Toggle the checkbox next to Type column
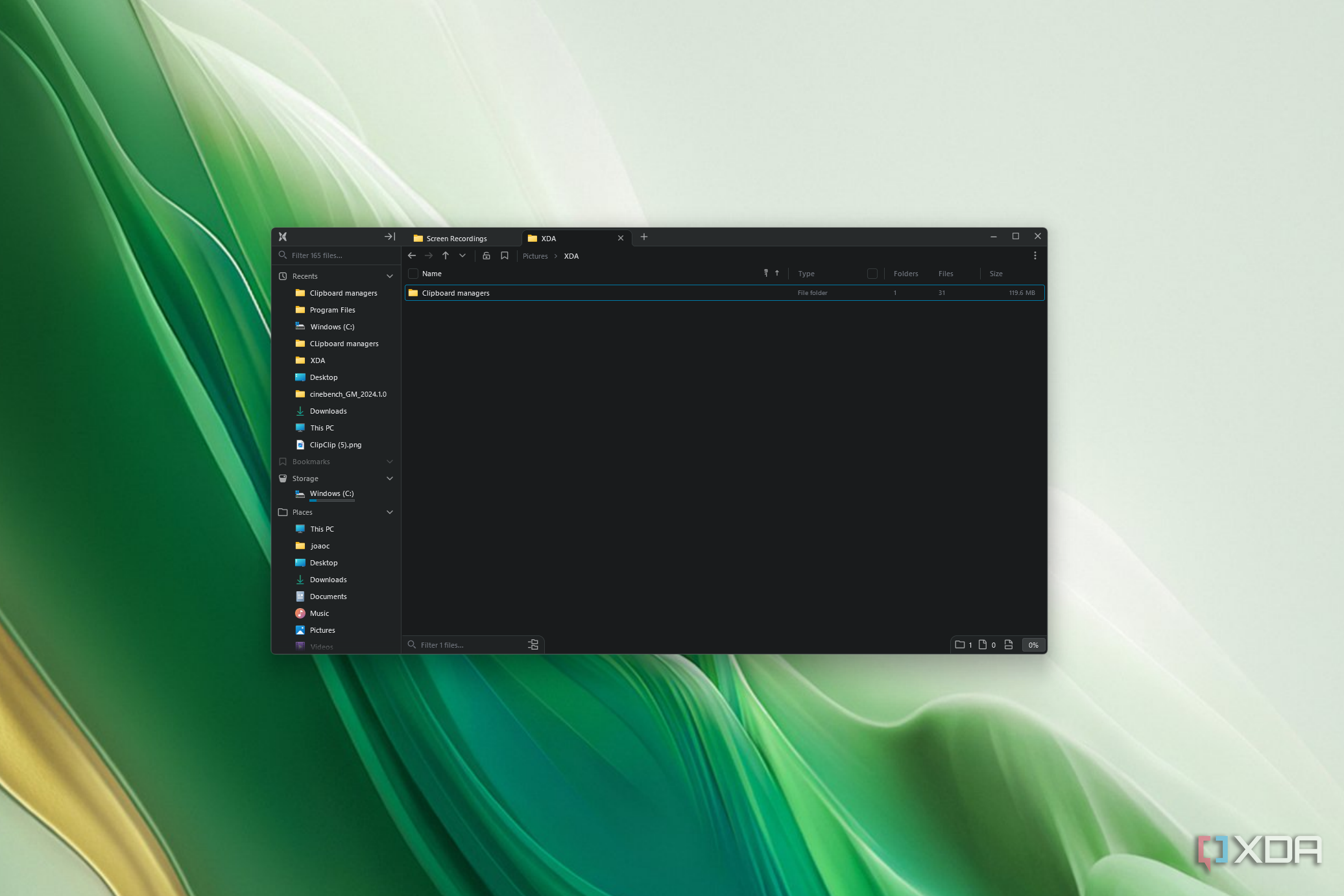1344x896 pixels. pos(872,274)
